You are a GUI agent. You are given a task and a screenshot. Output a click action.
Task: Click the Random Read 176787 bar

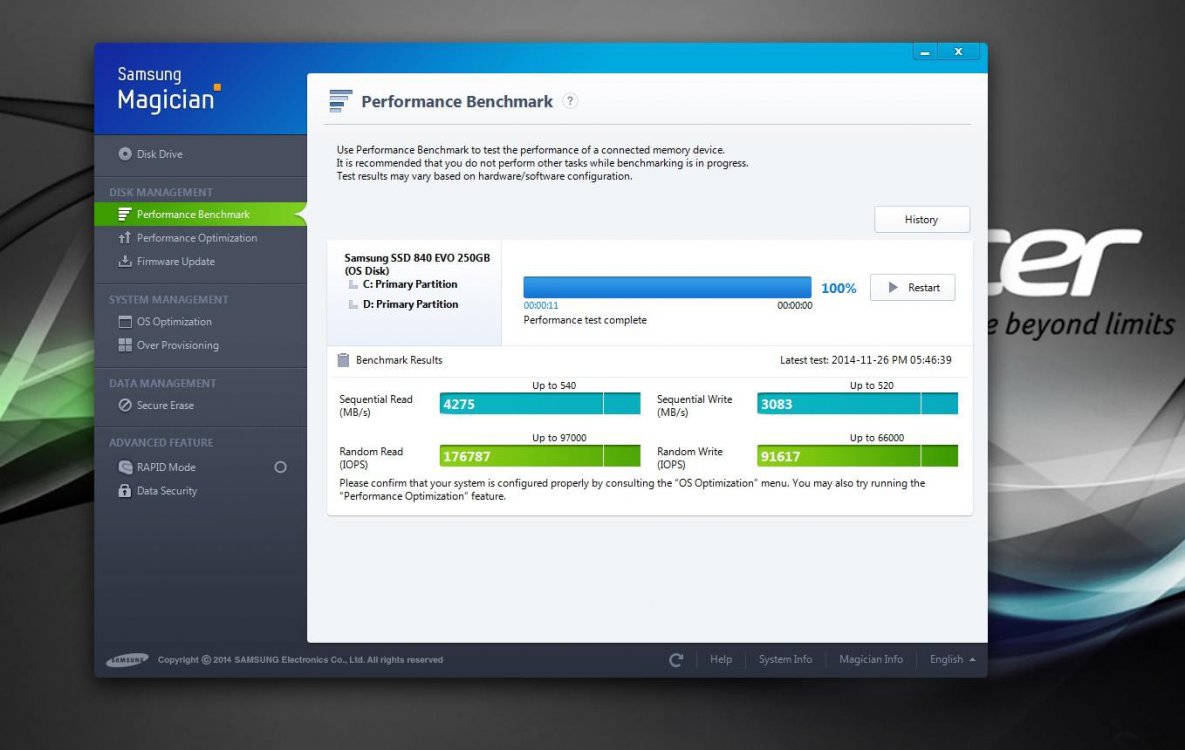click(x=540, y=456)
